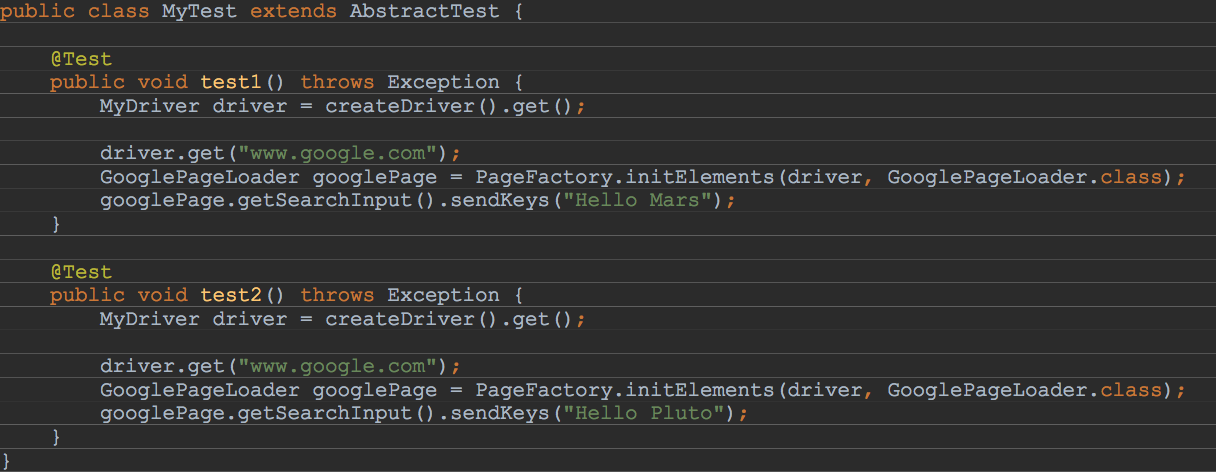1216x472 pixels.
Task: Click the throws keyword in test2 signature
Action: coord(337,295)
